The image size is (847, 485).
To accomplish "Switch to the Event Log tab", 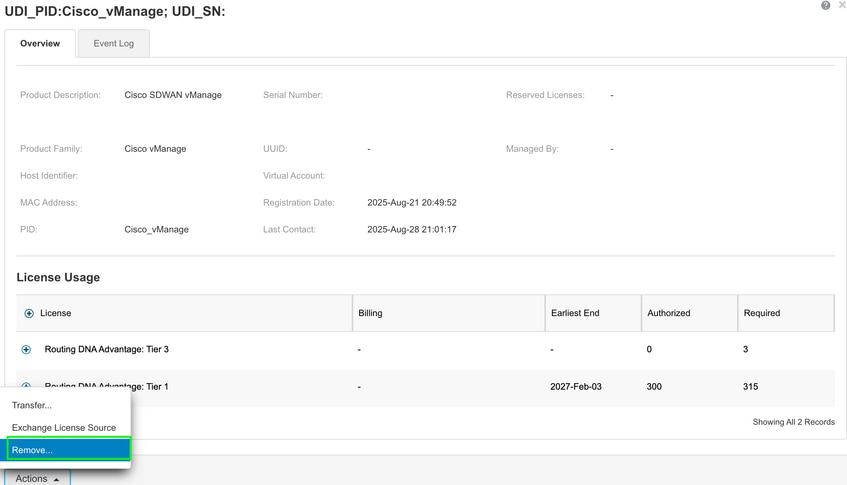I will pos(113,43).
